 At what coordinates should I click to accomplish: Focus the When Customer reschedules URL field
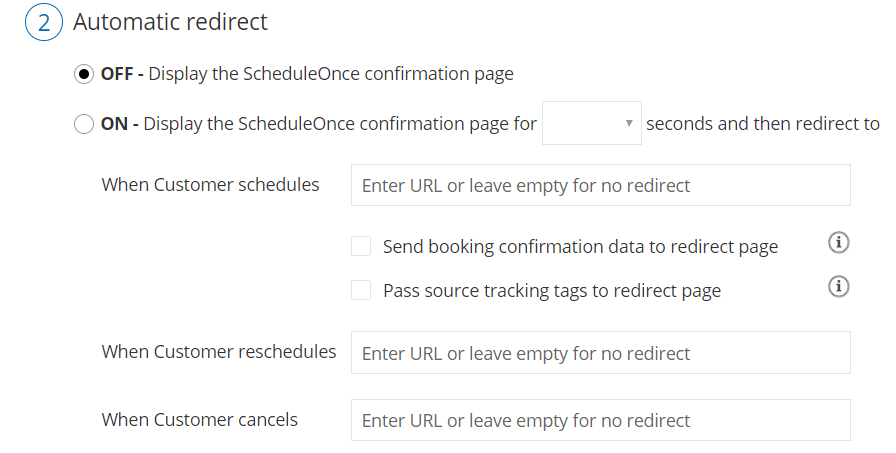click(601, 352)
